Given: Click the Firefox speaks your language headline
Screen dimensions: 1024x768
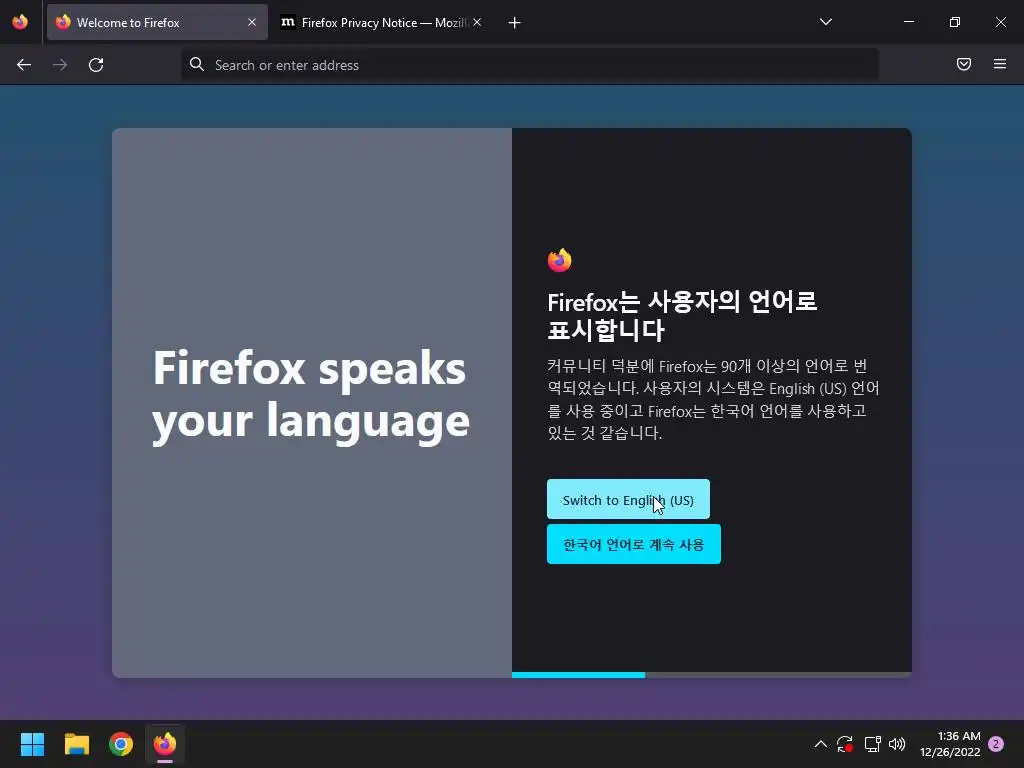Looking at the screenshot, I should [311, 396].
